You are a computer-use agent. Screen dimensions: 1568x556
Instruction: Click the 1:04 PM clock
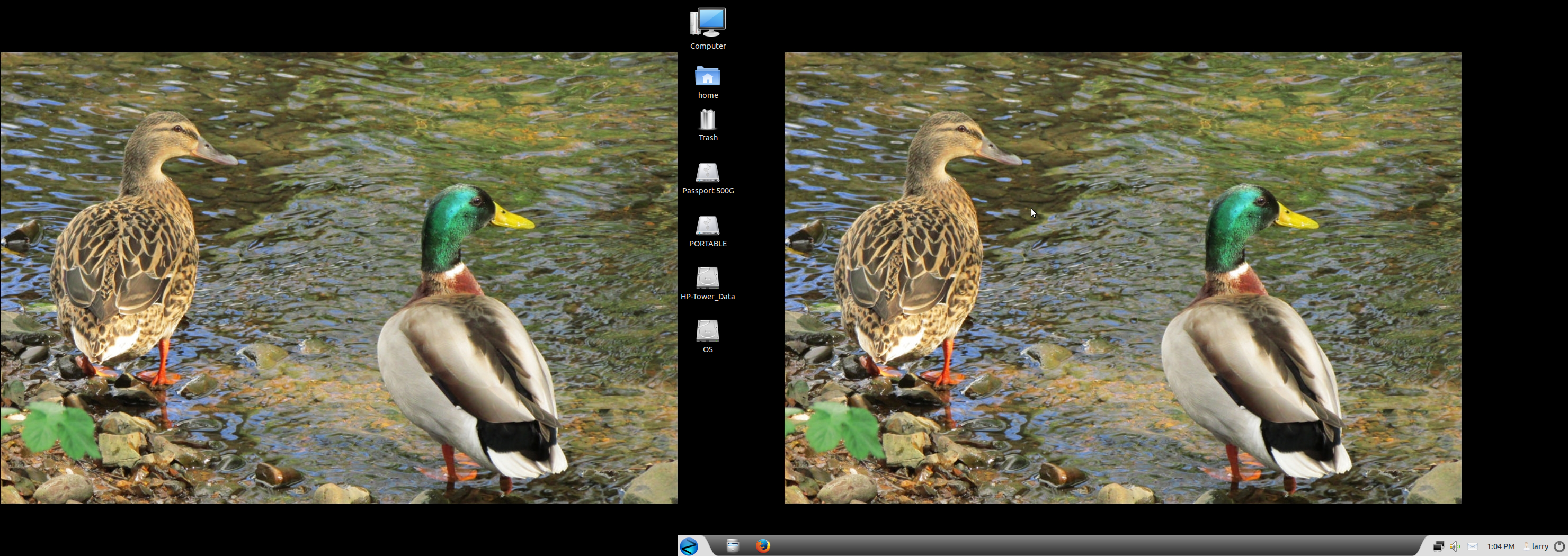coord(1500,546)
